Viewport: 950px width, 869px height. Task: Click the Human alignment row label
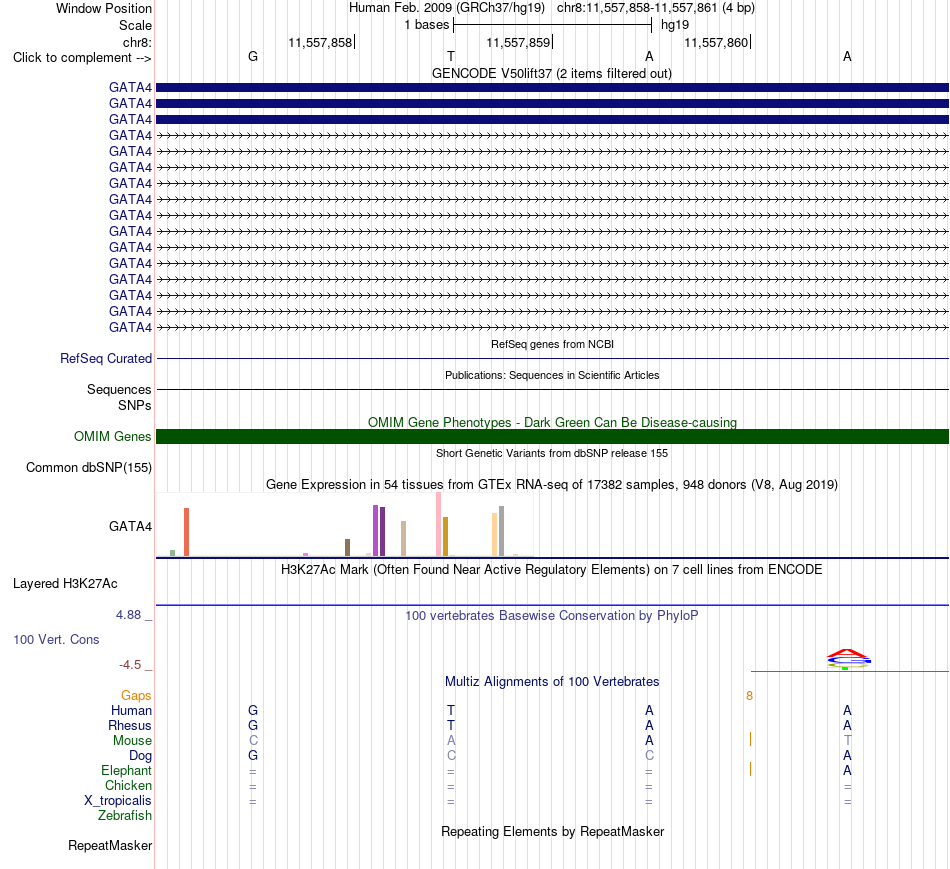click(131, 710)
